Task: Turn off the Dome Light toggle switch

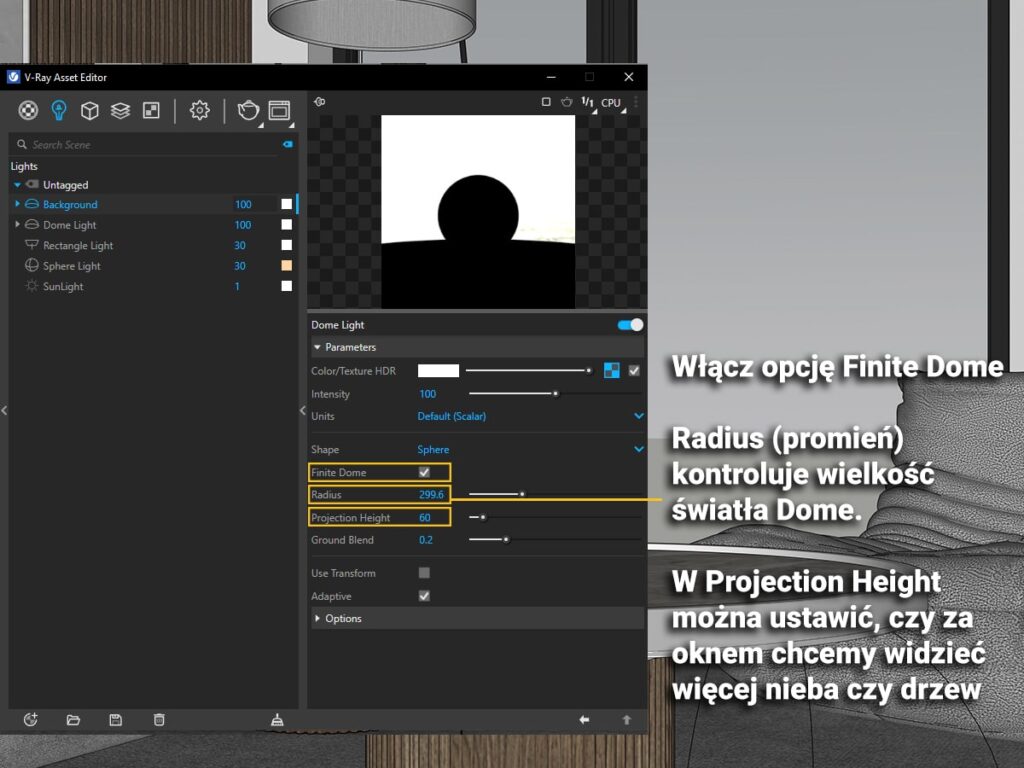Action: [630, 325]
